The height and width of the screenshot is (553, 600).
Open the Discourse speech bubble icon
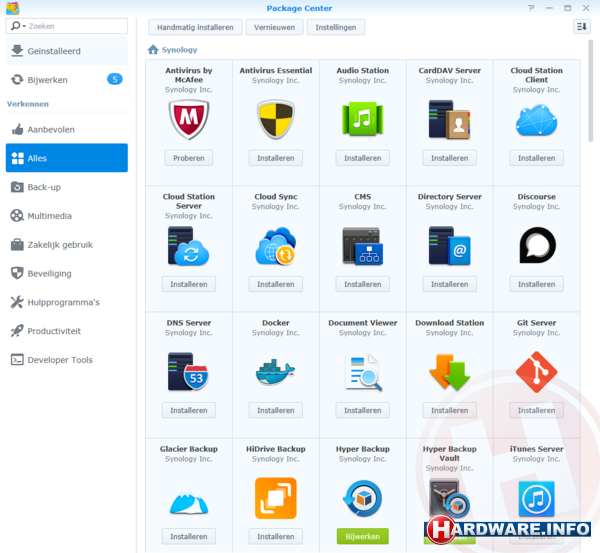537,245
